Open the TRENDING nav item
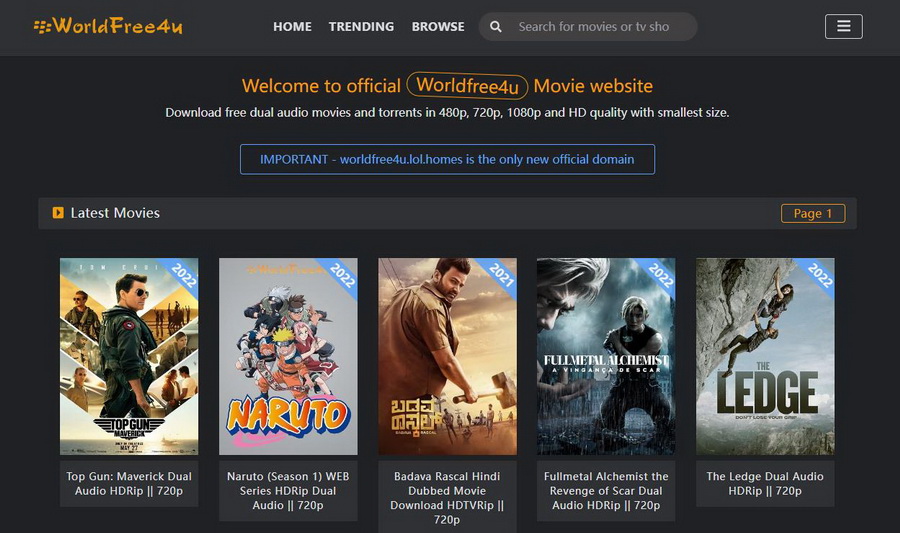Screen dimensions: 900x533 361,27
